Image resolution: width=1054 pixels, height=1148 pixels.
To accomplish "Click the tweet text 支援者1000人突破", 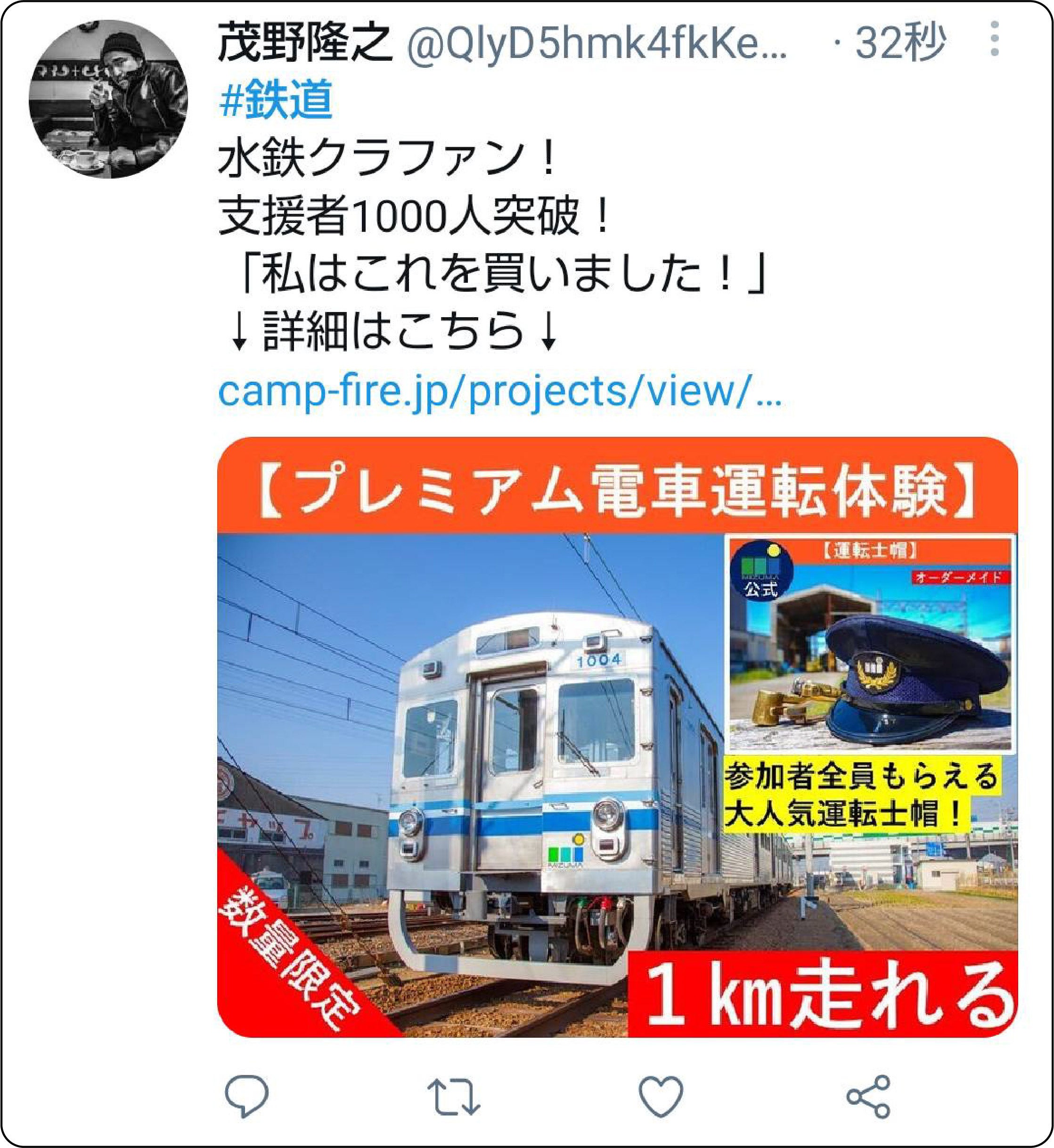I will pyautogui.click(x=415, y=217).
